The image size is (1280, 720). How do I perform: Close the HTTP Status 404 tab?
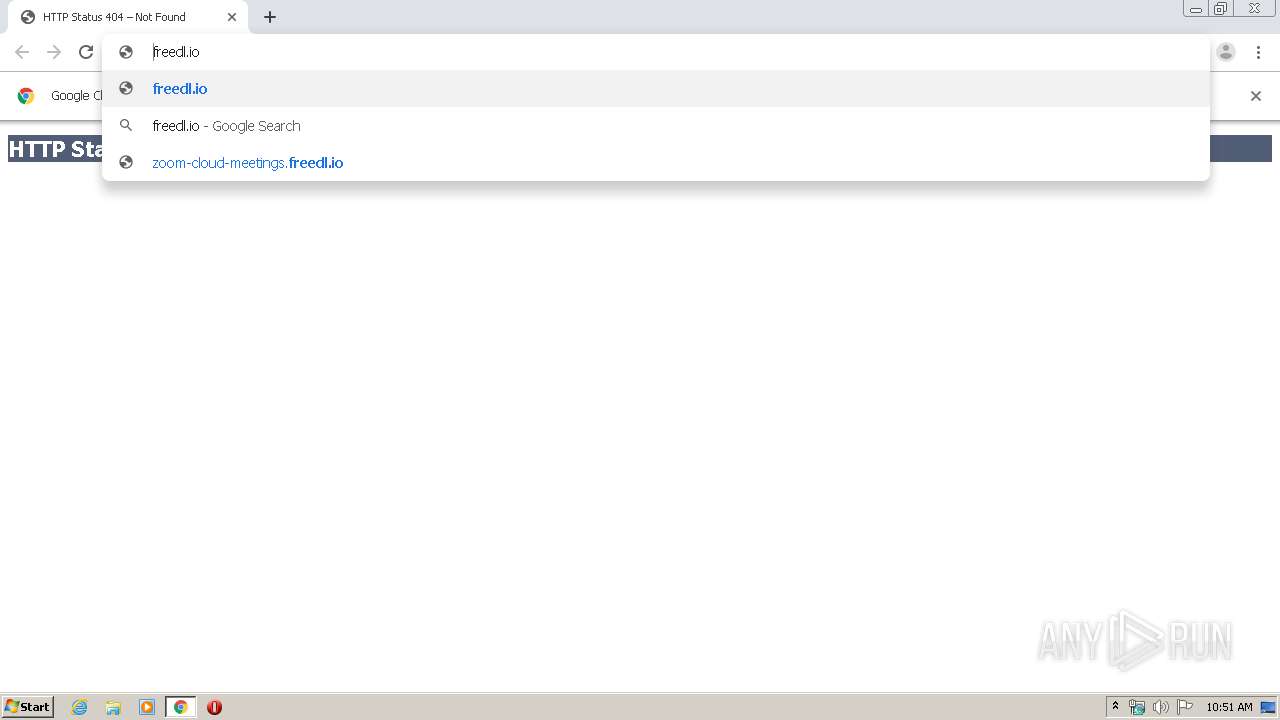point(232,17)
